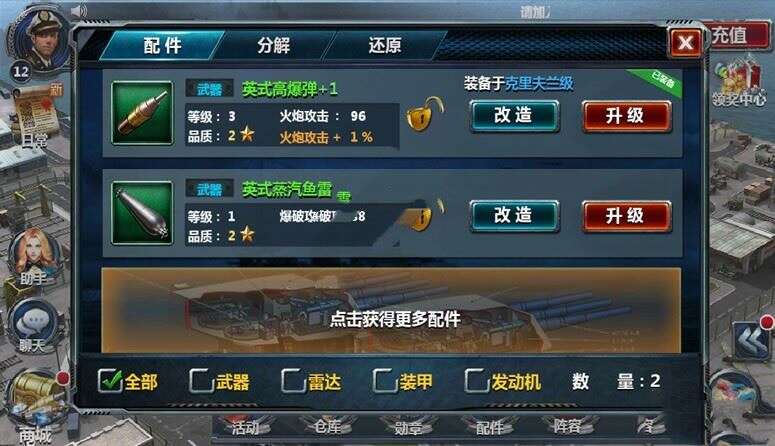Toggle the lock on 英式高爆弹+1

(424, 115)
